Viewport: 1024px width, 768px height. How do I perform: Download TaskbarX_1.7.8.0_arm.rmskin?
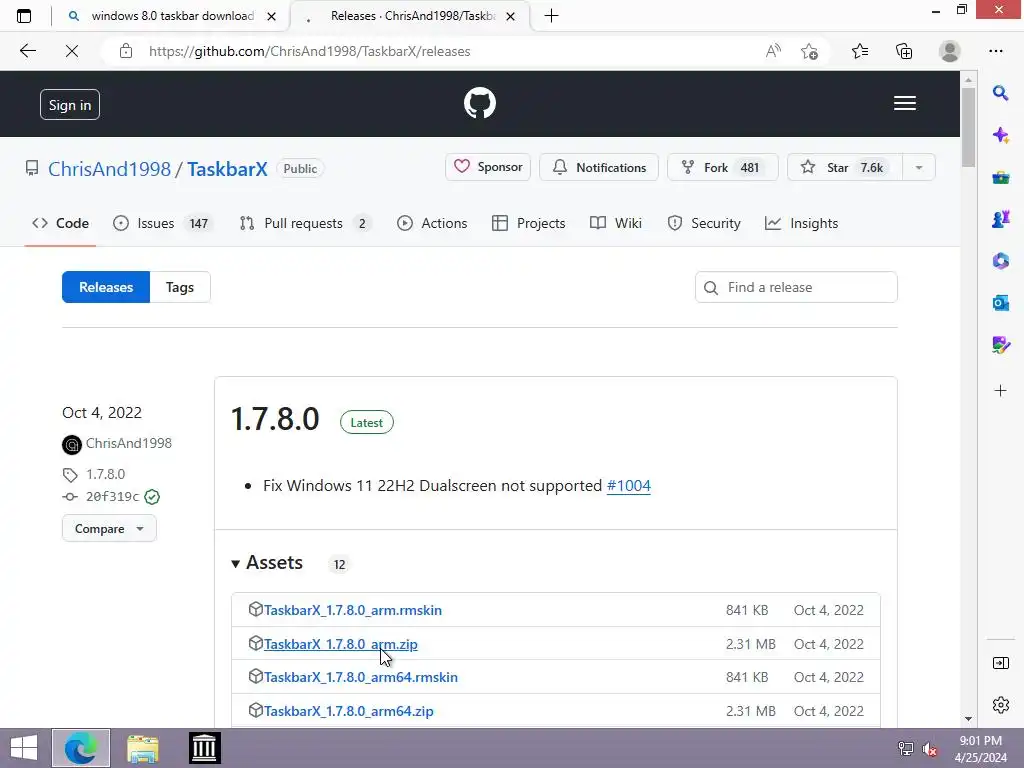click(x=353, y=610)
